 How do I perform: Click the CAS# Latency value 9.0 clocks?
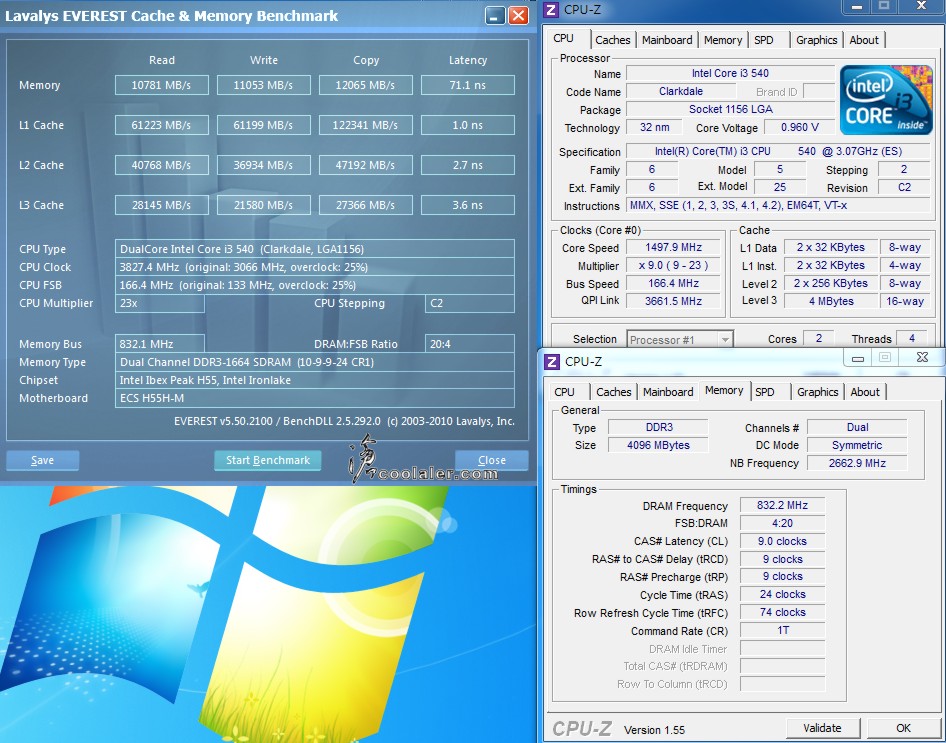tap(782, 541)
